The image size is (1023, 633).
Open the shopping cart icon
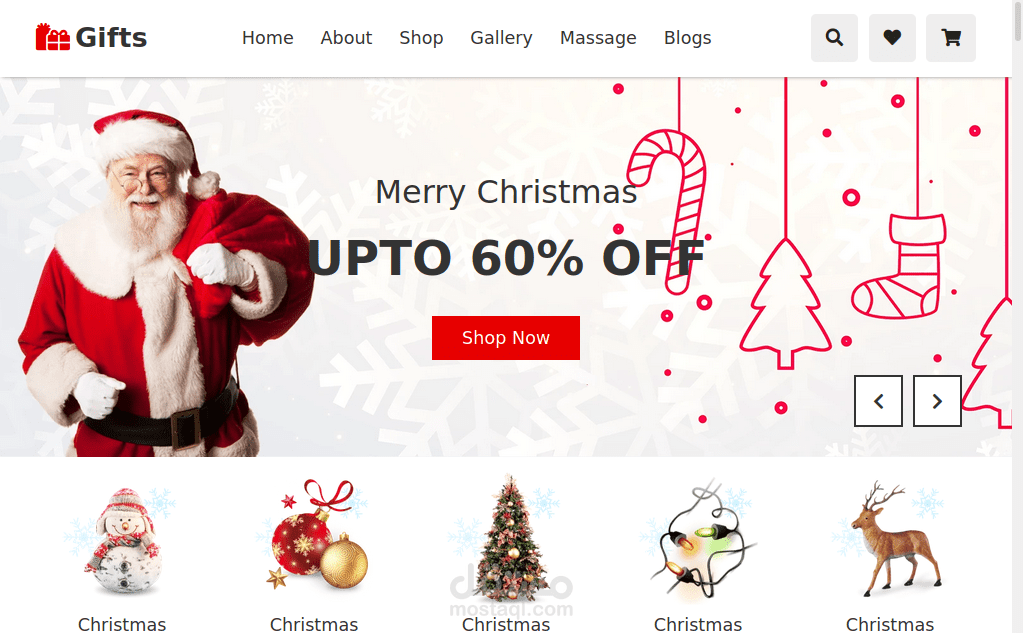(x=951, y=38)
